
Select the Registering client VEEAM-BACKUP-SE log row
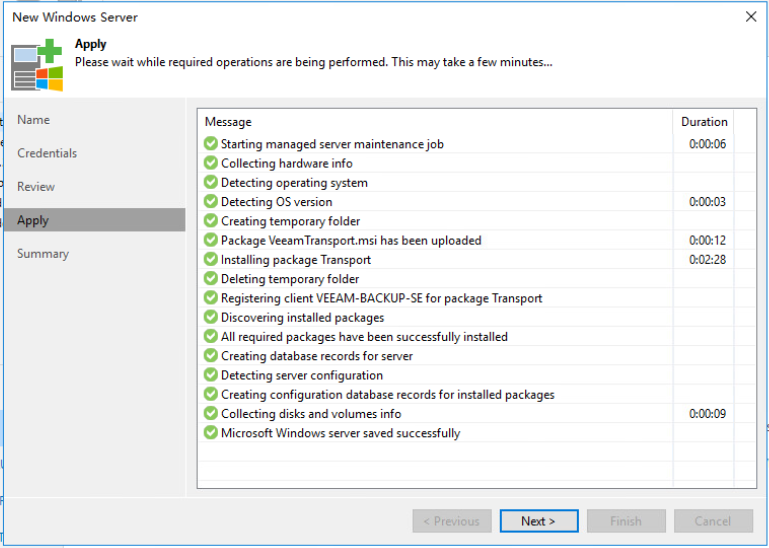coord(477,298)
